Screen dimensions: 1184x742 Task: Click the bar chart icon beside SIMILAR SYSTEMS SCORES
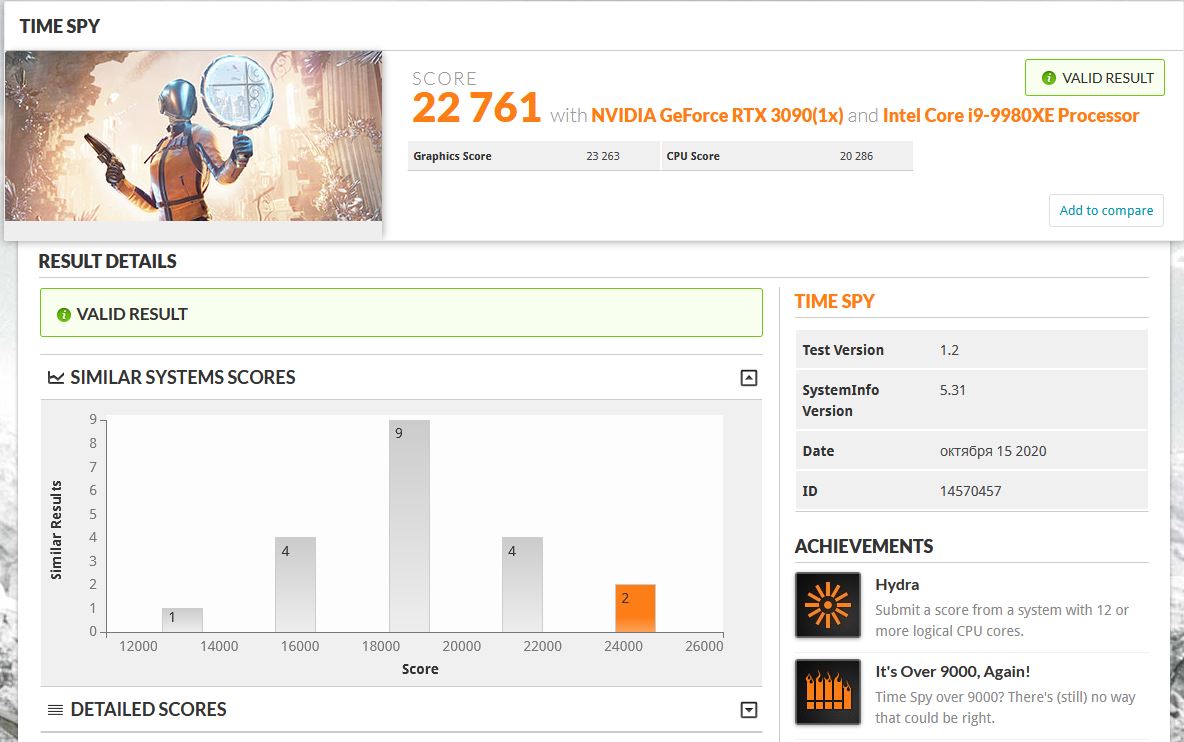(55, 377)
